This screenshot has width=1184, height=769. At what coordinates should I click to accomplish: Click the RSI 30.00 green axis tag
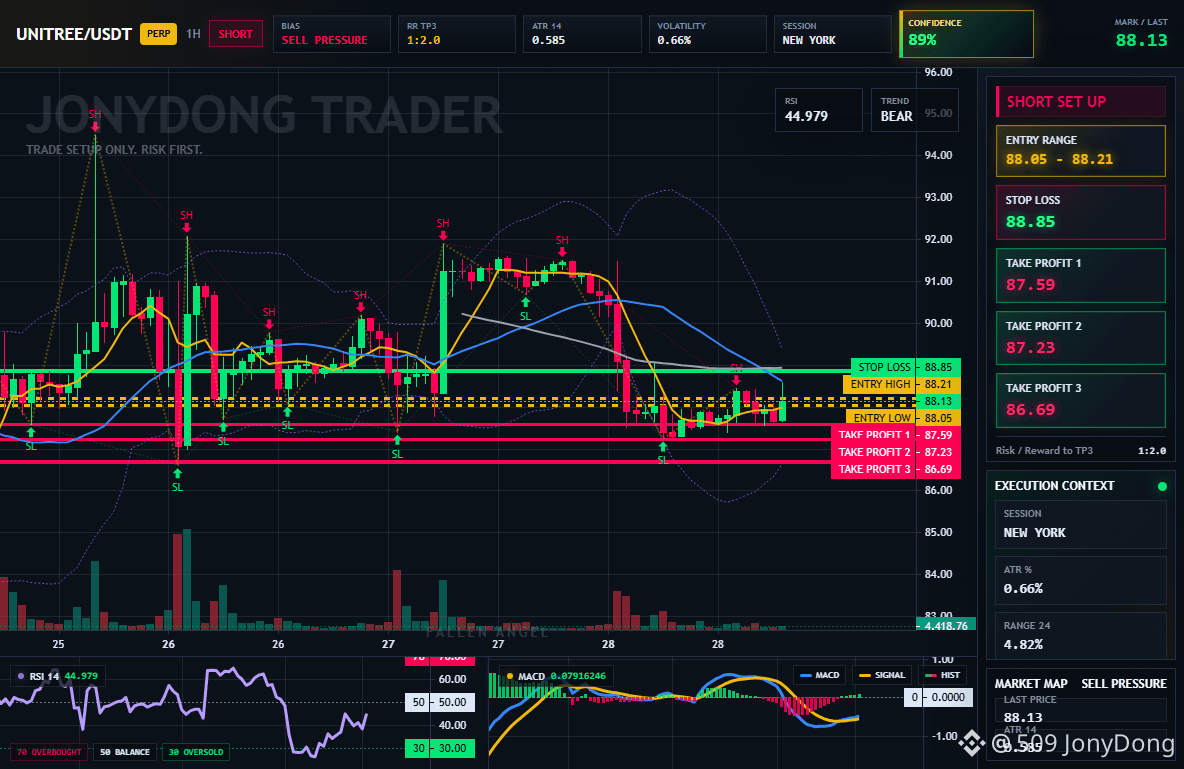click(440, 748)
